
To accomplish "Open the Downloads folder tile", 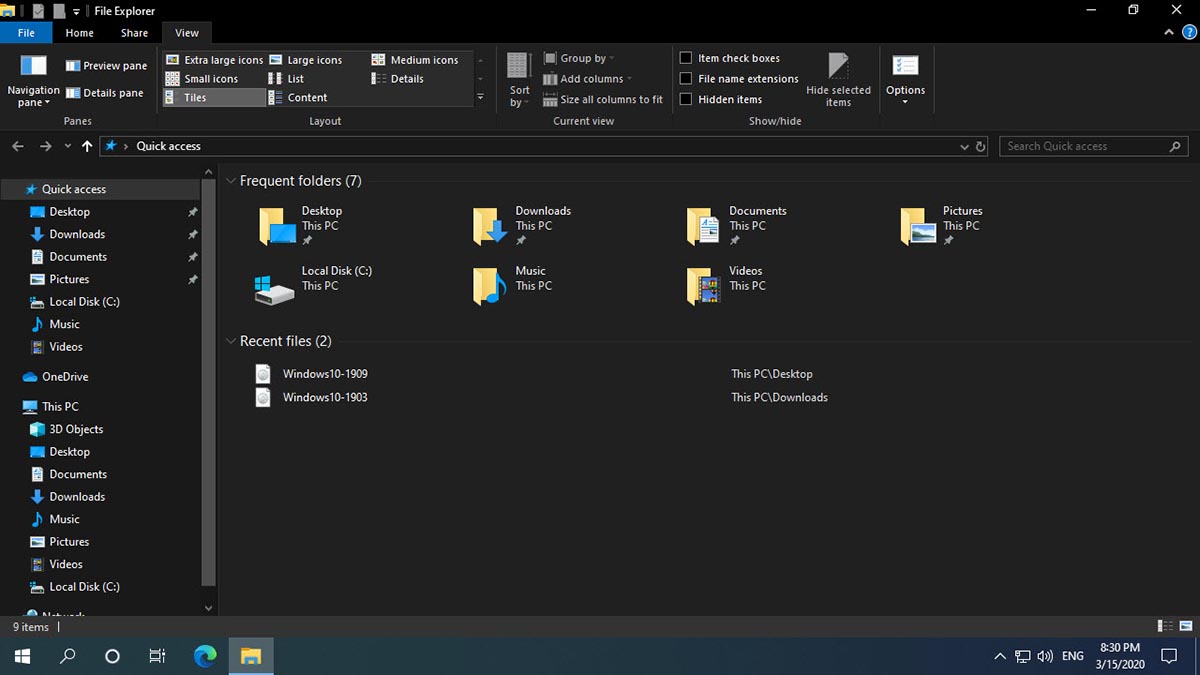I will pos(522,226).
